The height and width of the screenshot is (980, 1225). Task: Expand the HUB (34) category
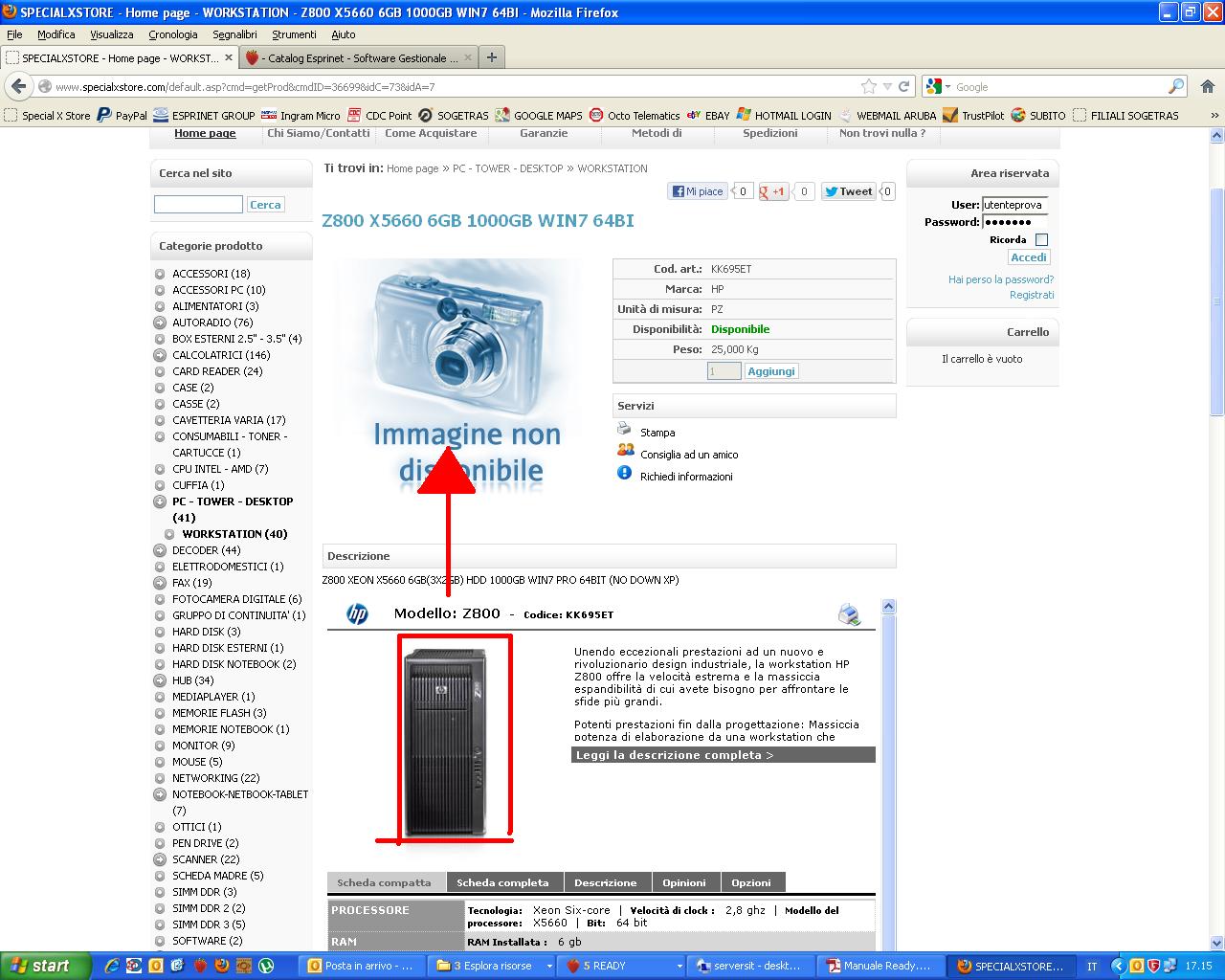pos(160,680)
